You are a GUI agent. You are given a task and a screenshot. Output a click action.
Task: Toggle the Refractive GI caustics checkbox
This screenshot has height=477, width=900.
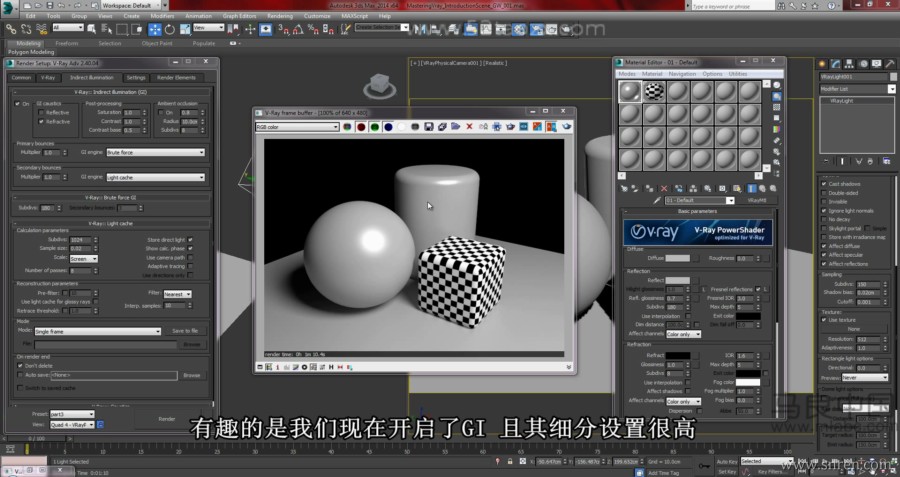coord(41,120)
